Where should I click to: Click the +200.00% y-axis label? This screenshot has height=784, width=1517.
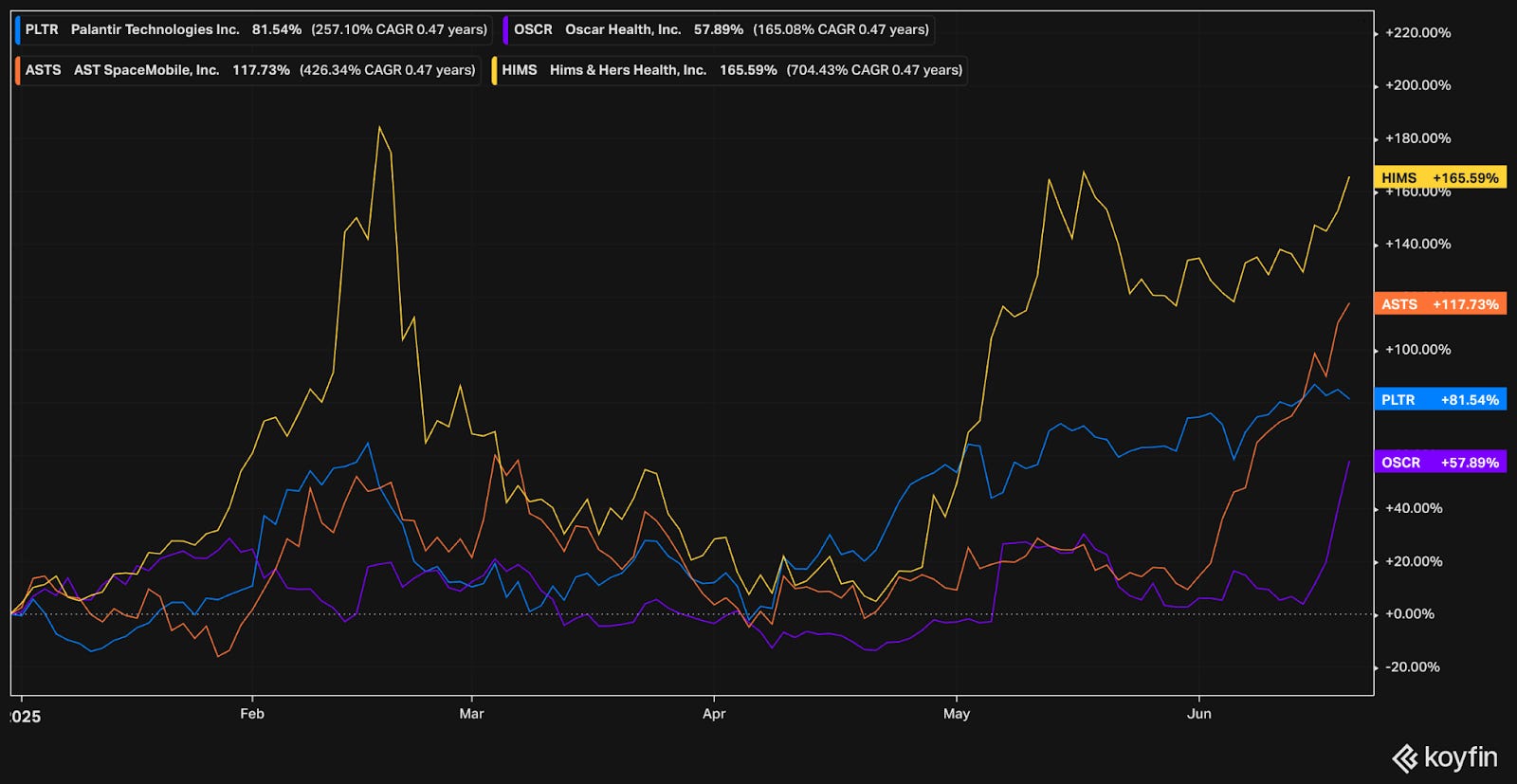[x=1417, y=85]
